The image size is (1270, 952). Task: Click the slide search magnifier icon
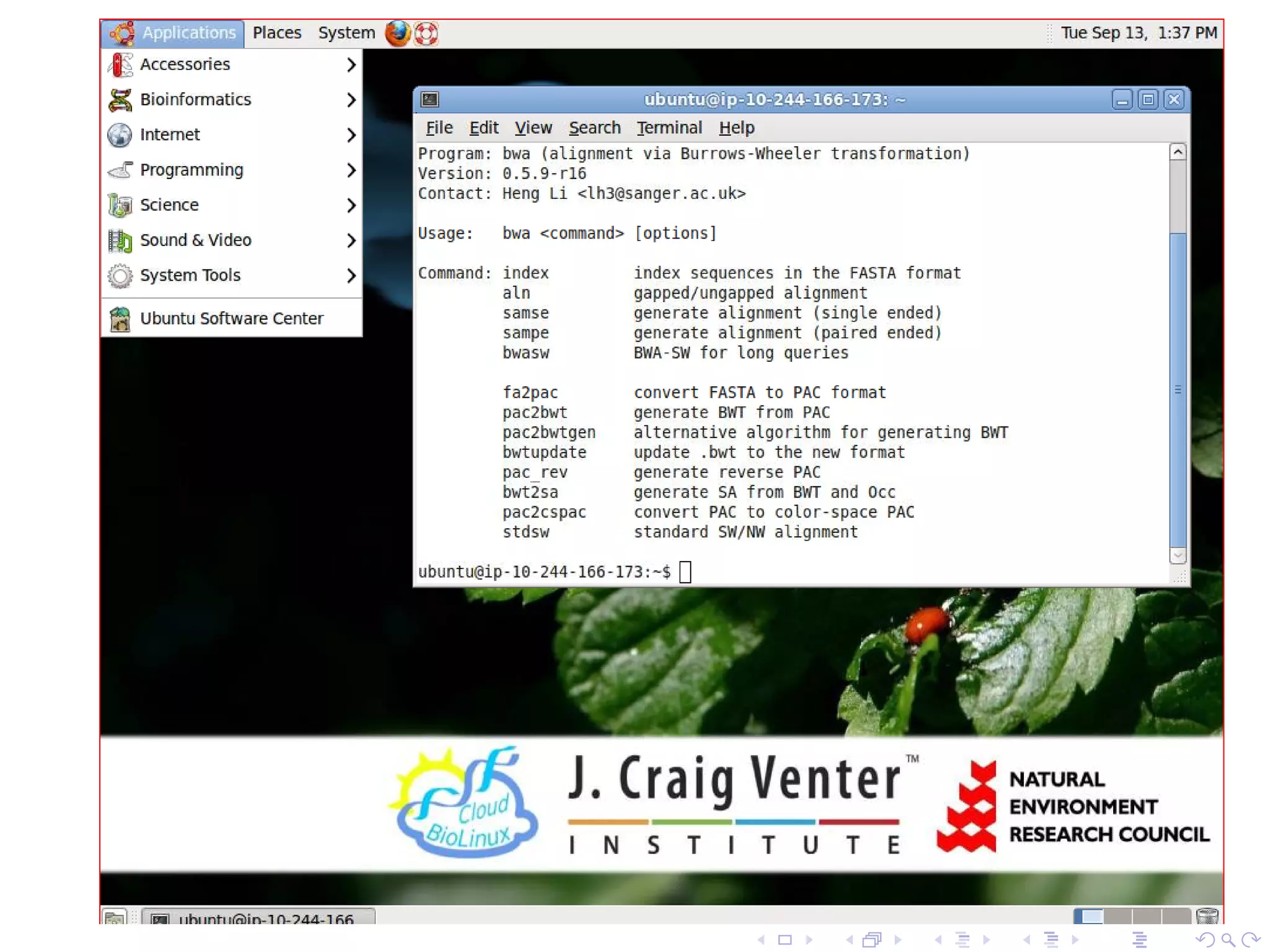point(1228,940)
